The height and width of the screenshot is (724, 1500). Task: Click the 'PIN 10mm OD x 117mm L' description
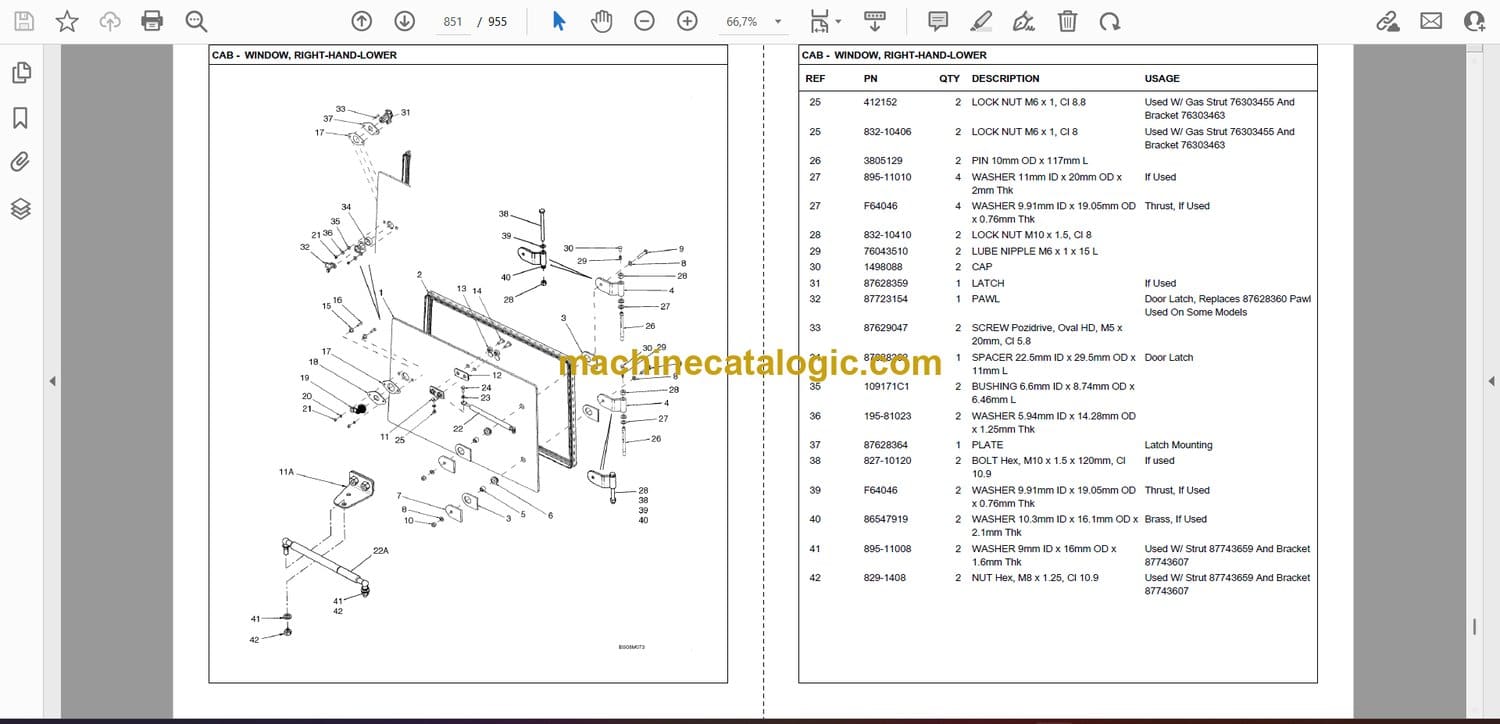point(1029,161)
